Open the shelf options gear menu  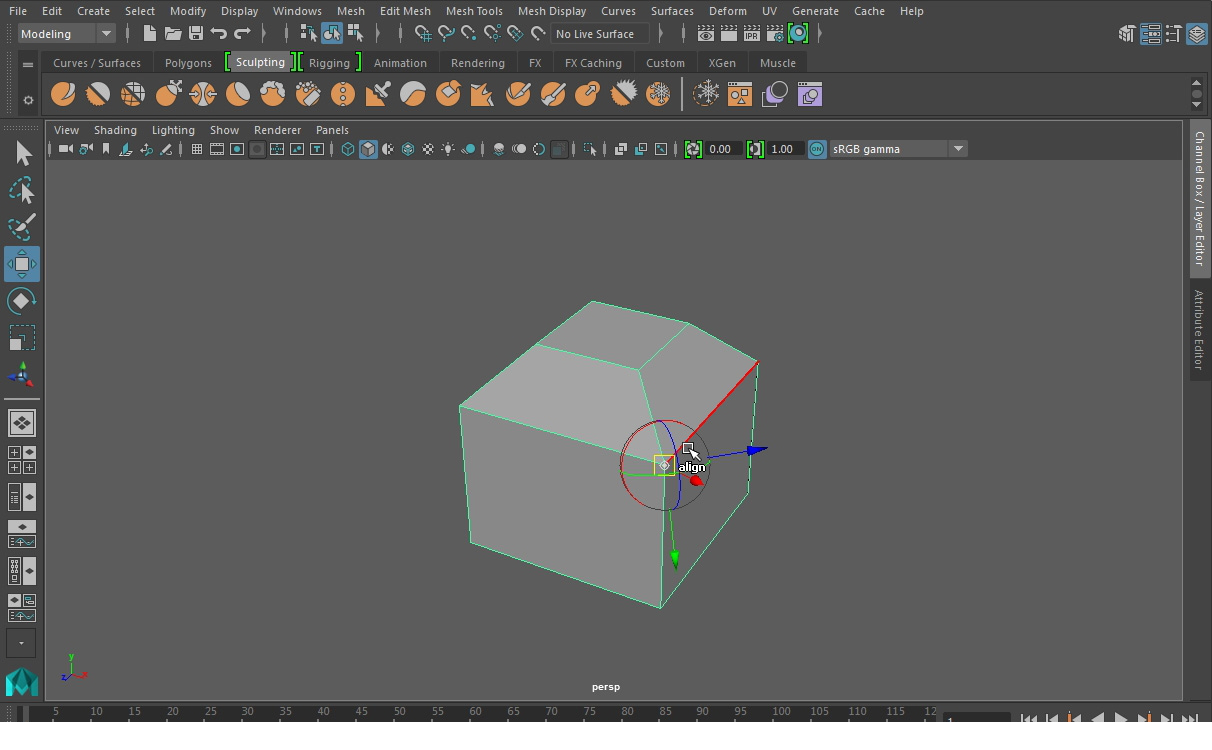click(28, 99)
